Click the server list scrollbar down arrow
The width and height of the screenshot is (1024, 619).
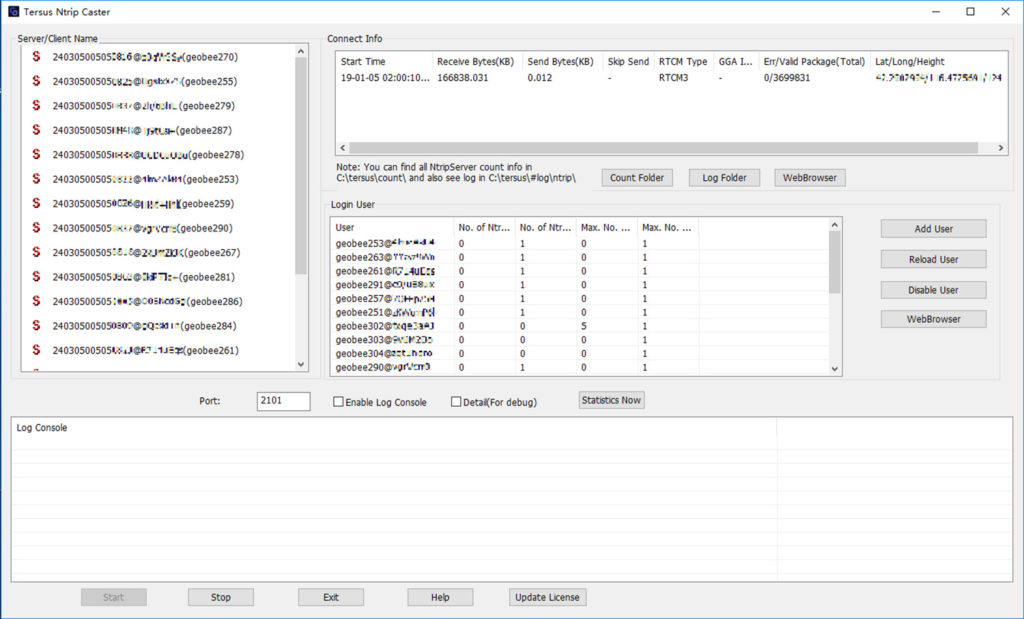click(x=302, y=364)
